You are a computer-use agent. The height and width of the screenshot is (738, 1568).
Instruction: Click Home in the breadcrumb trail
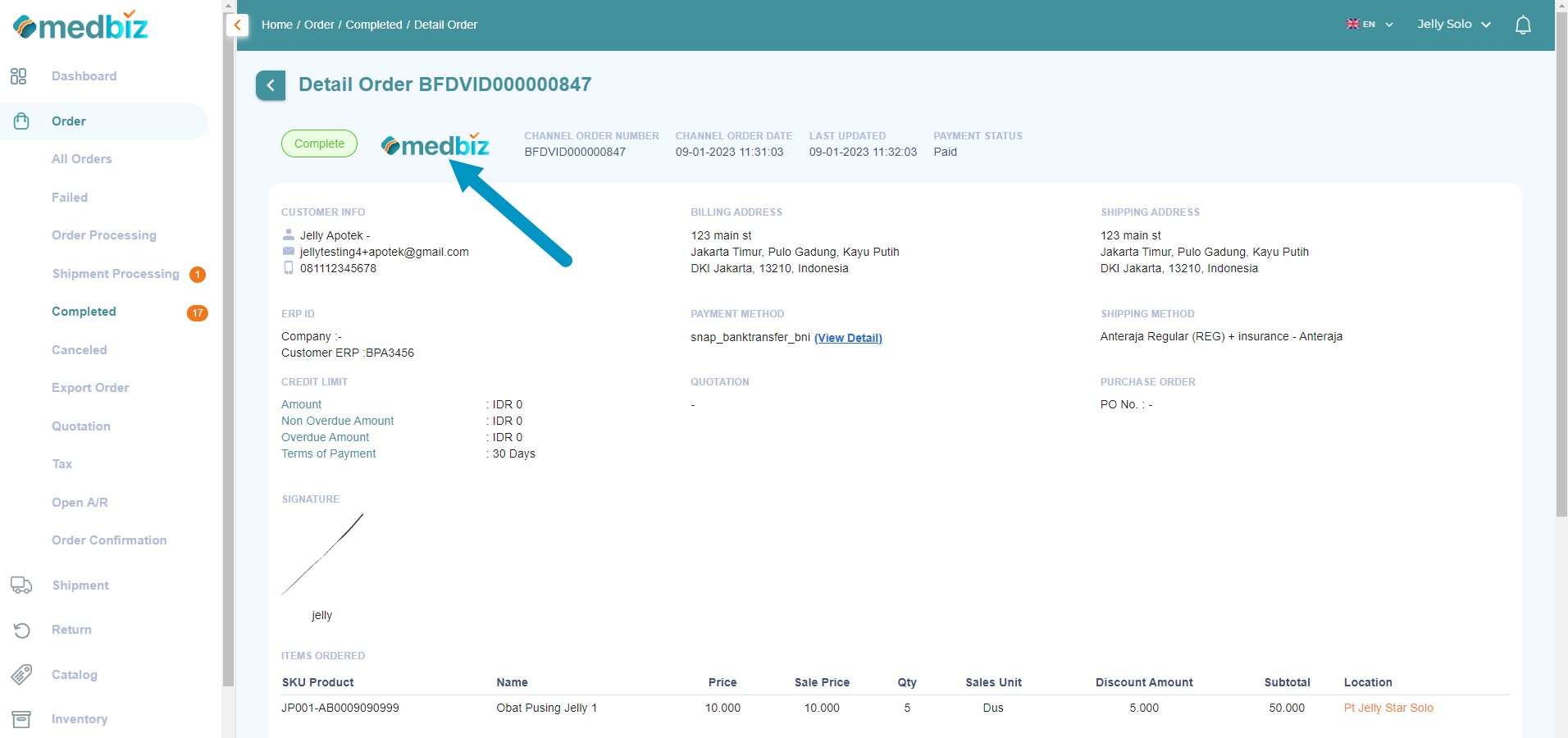(276, 25)
